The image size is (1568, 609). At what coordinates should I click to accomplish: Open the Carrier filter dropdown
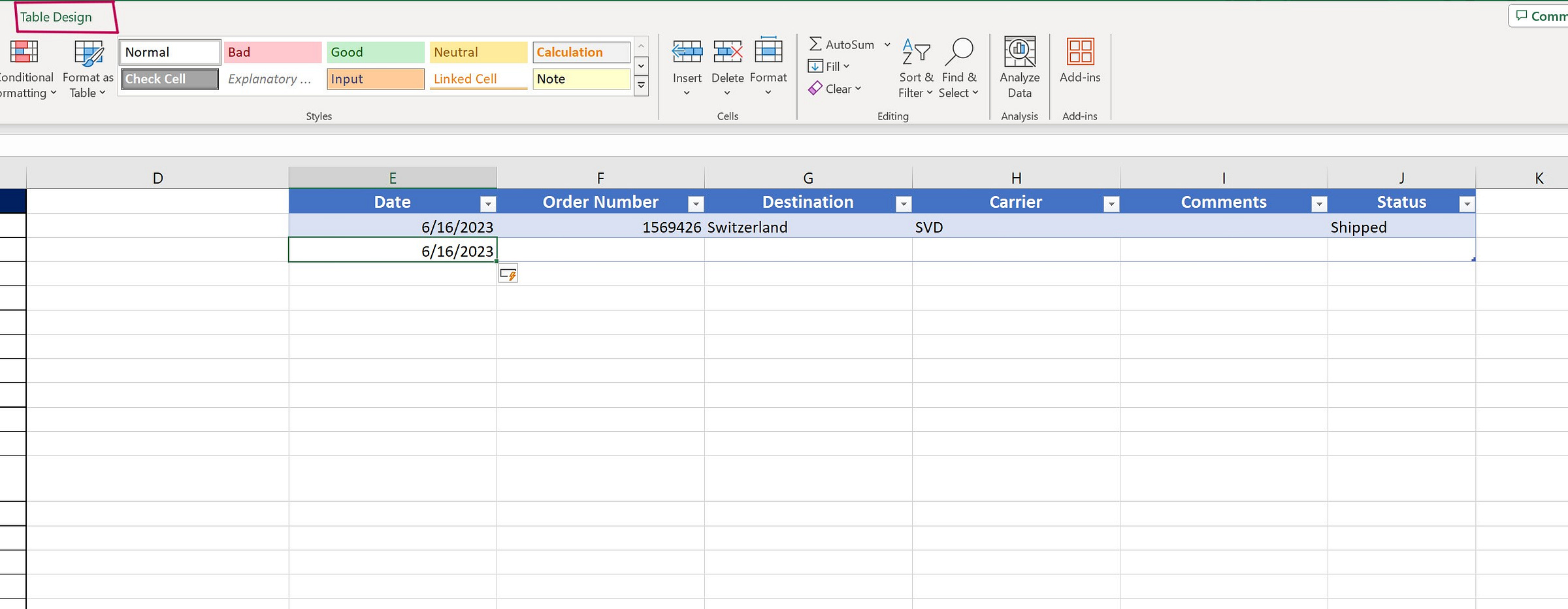1111,204
